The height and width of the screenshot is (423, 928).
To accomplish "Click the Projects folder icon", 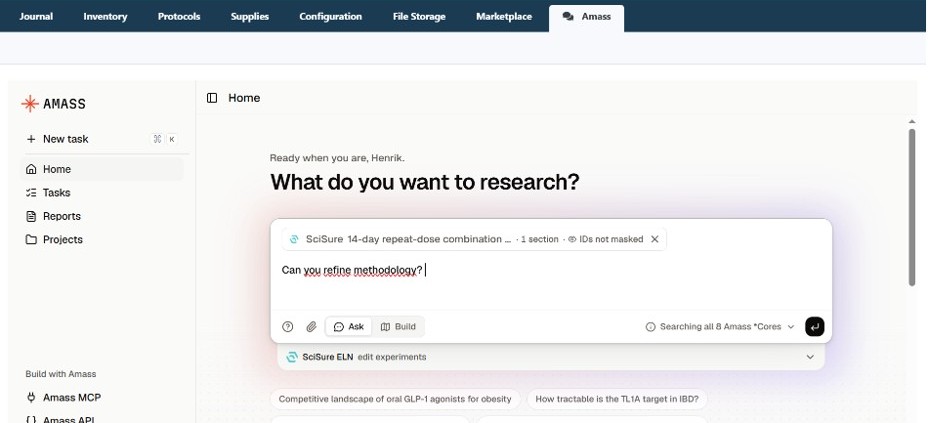I will (x=31, y=240).
